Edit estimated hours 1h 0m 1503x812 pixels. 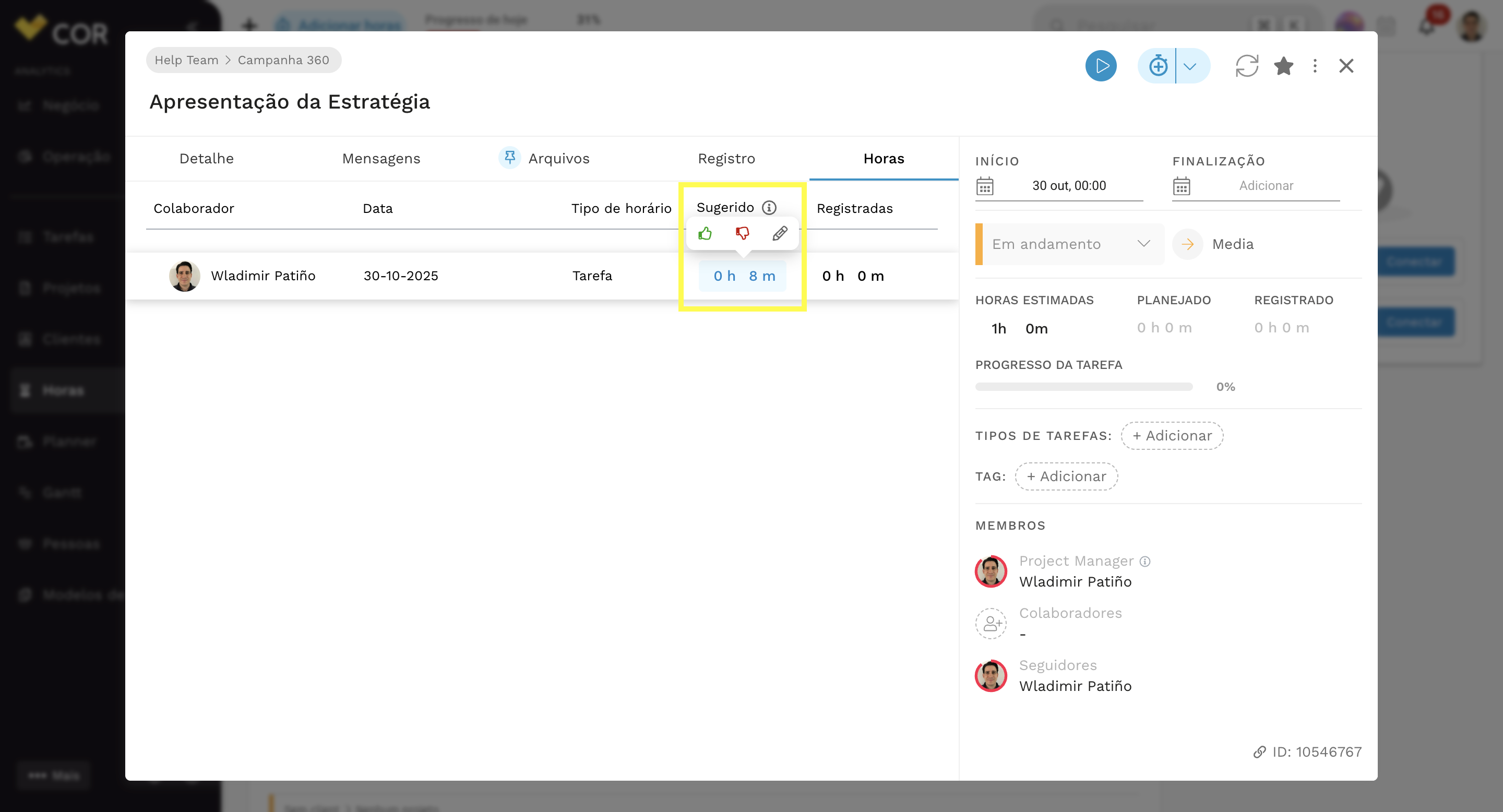pyautogui.click(x=1019, y=329)
